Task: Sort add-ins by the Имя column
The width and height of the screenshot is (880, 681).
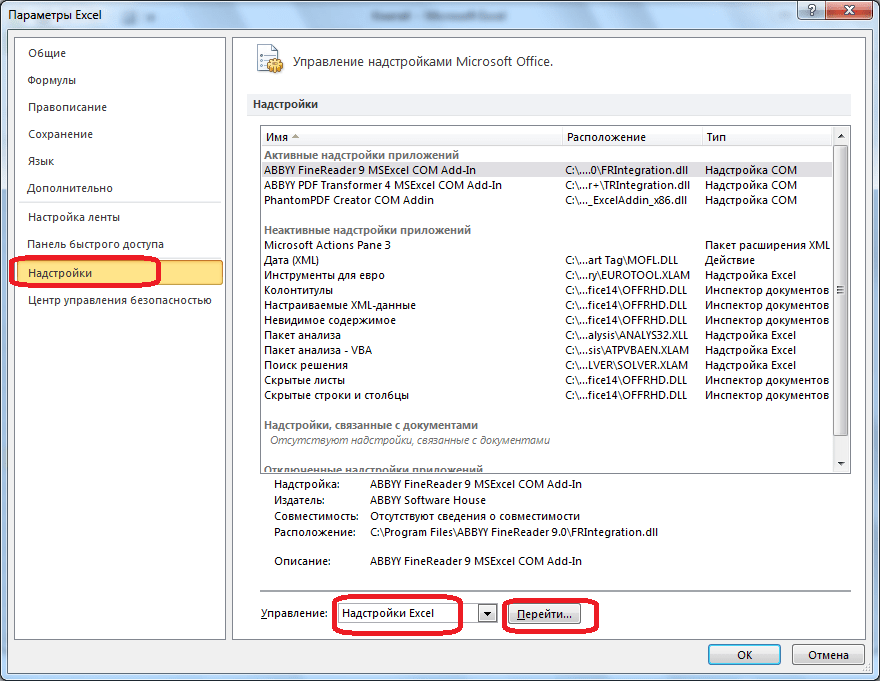Action: tap(411, 137)
